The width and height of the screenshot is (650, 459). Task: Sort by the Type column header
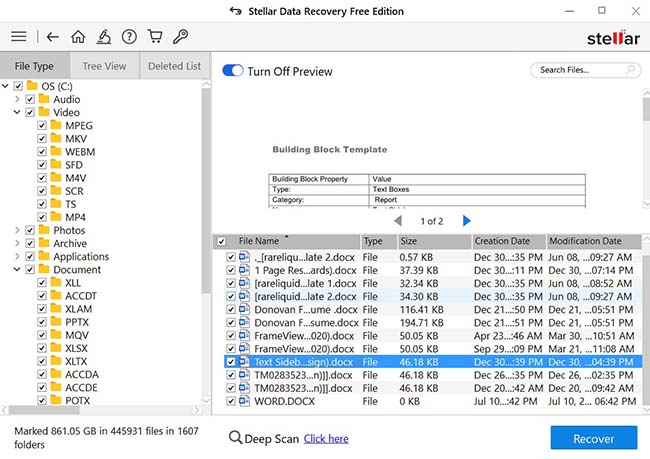point(378,241)
